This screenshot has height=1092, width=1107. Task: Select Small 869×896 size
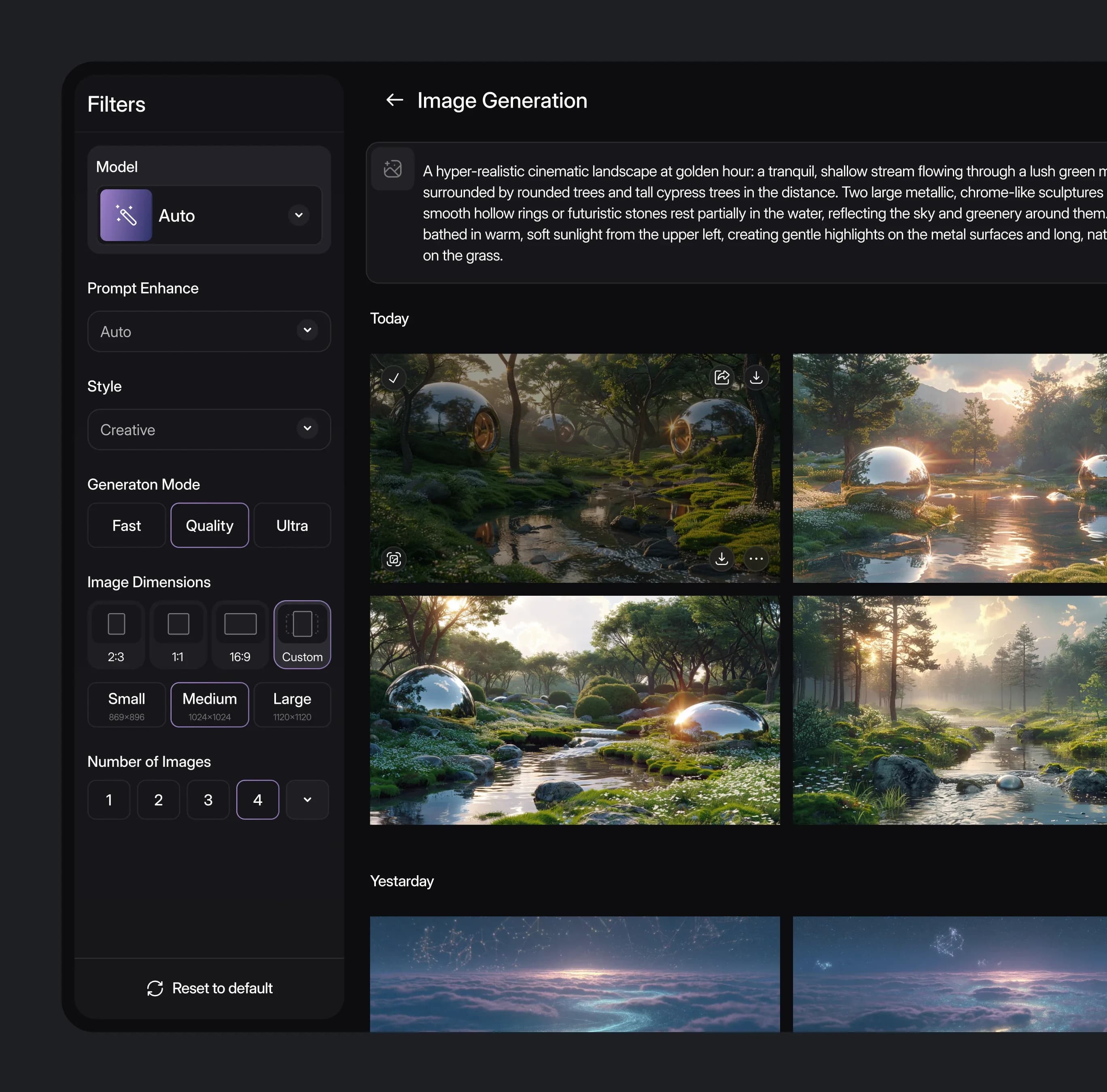pos(127,705)
